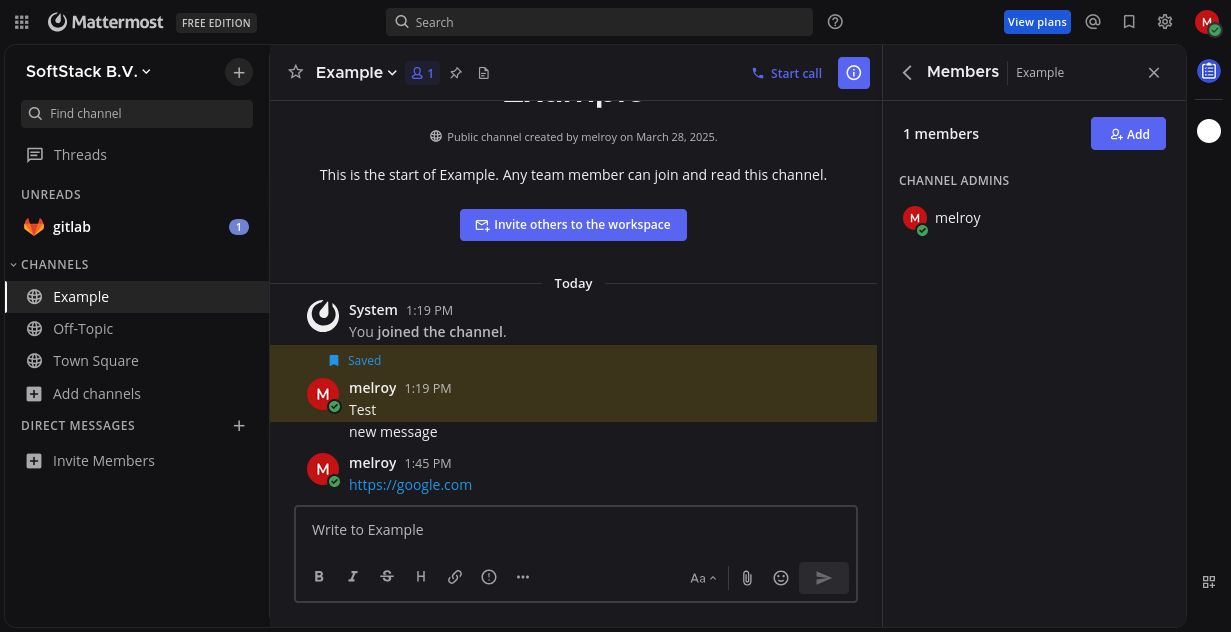
Task: Open the https://google.com link
Action: (x=410, y=484)
